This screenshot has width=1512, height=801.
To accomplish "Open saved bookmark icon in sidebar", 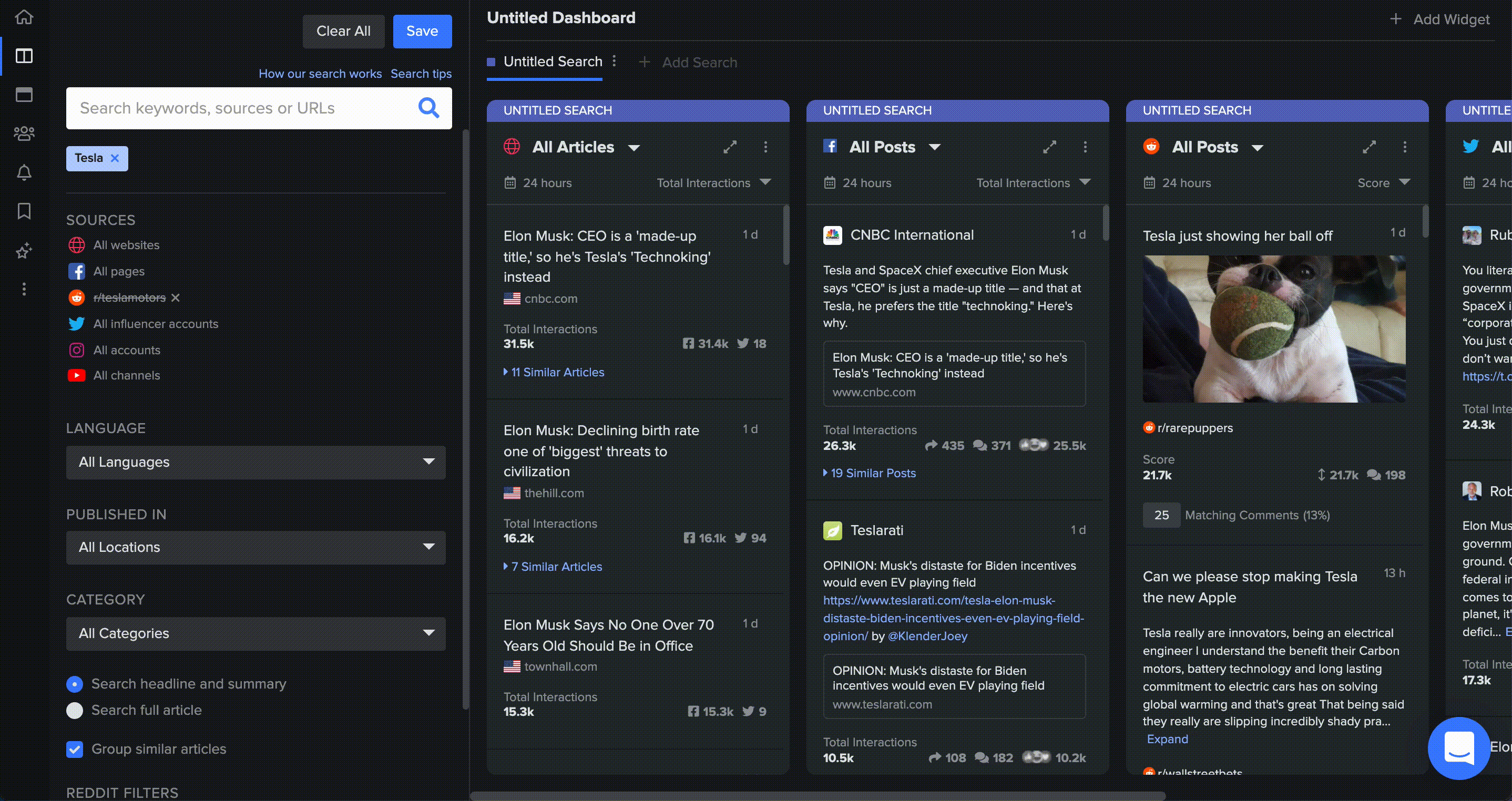I will coord(24,211).
